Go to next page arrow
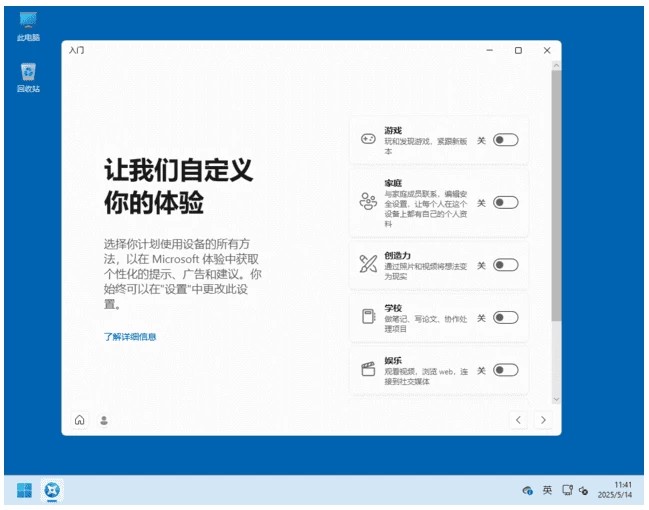 [543, 420]
